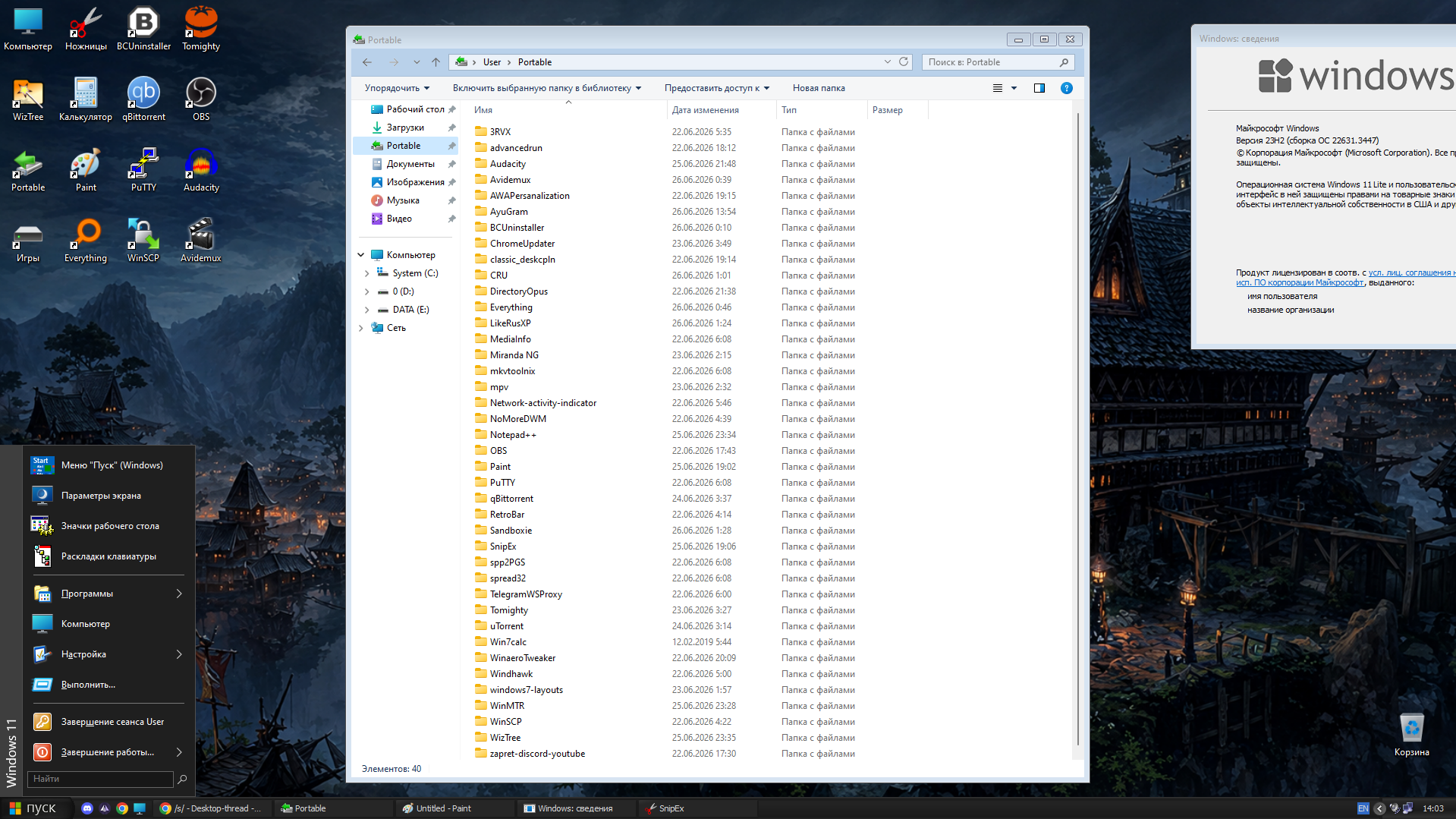This screenshot has height=819, width=1456.
Task: Open Discord from the quick launch bar
Action: 87,808
